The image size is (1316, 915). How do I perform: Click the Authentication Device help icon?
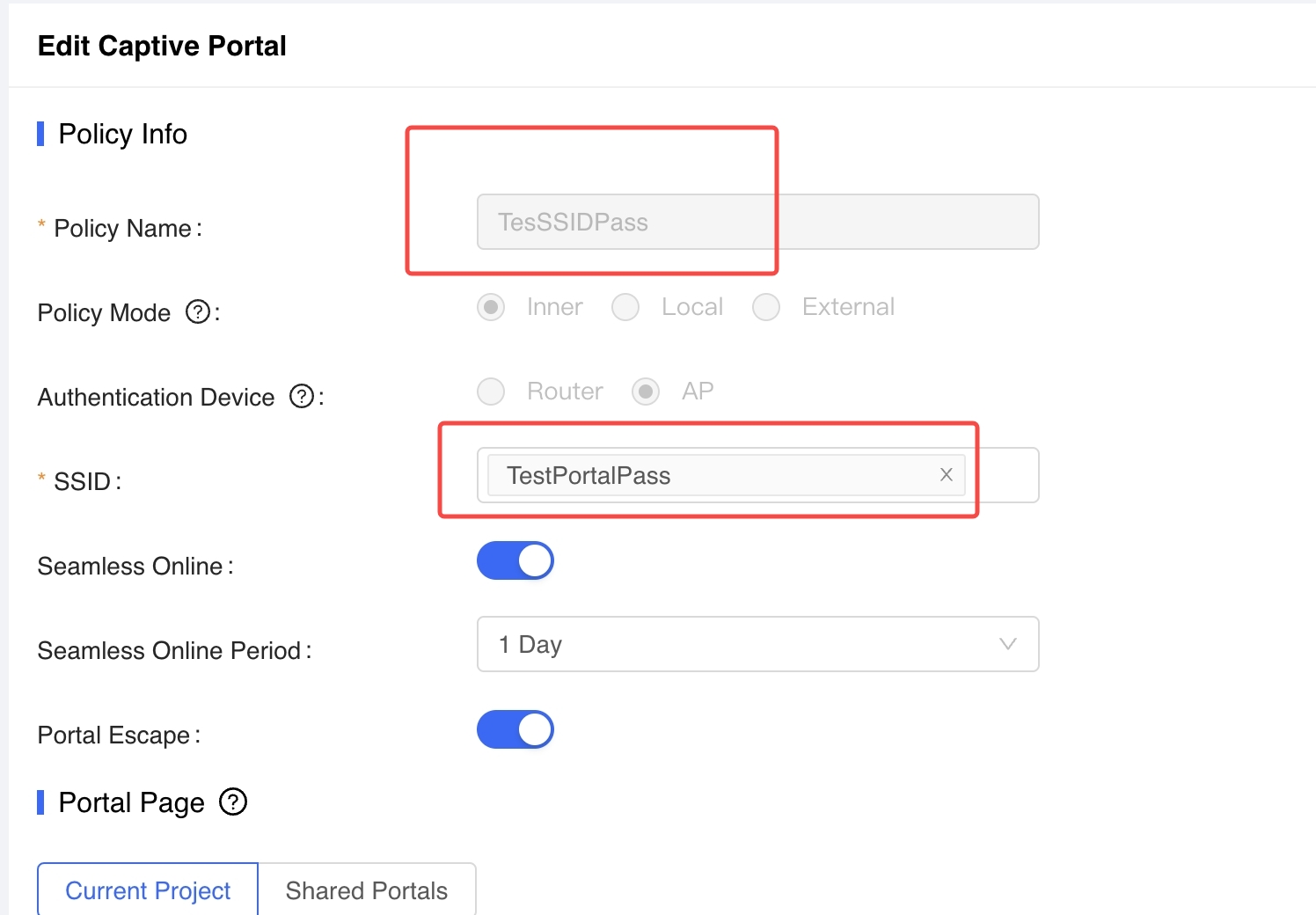pyautogui.click(x=302, y=397)
